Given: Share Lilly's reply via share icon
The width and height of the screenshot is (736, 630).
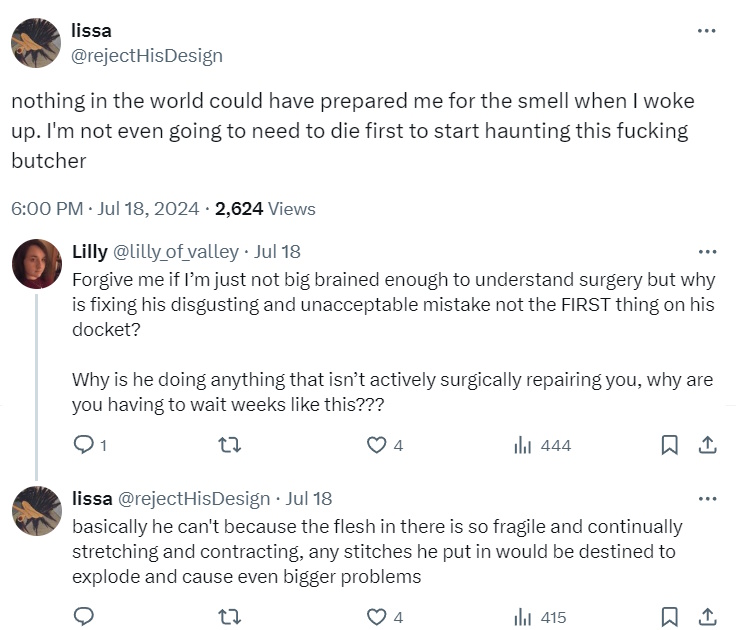Looking at the screenshot, I should (x=707, y=445).
